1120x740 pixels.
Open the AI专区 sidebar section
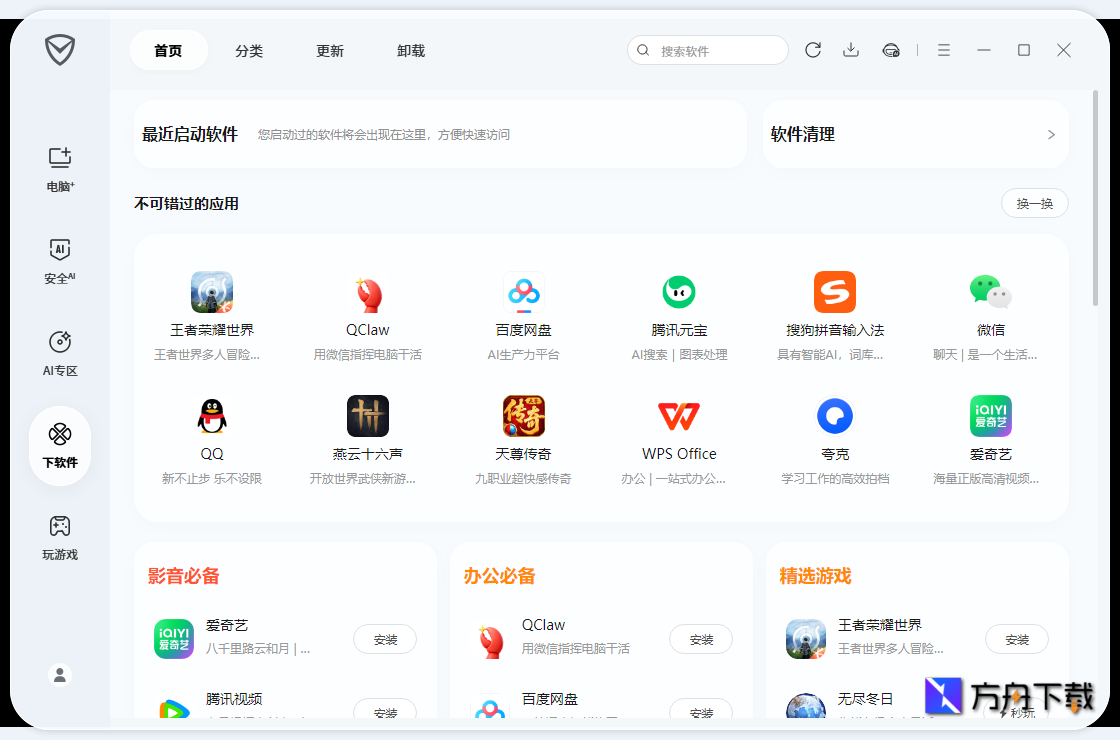coord(59,352)
